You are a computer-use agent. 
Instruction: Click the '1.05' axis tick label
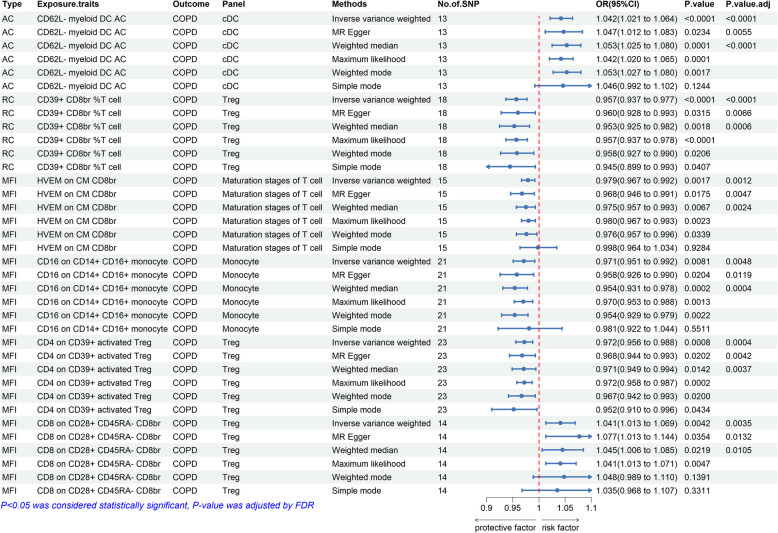(x=565, y=508)
